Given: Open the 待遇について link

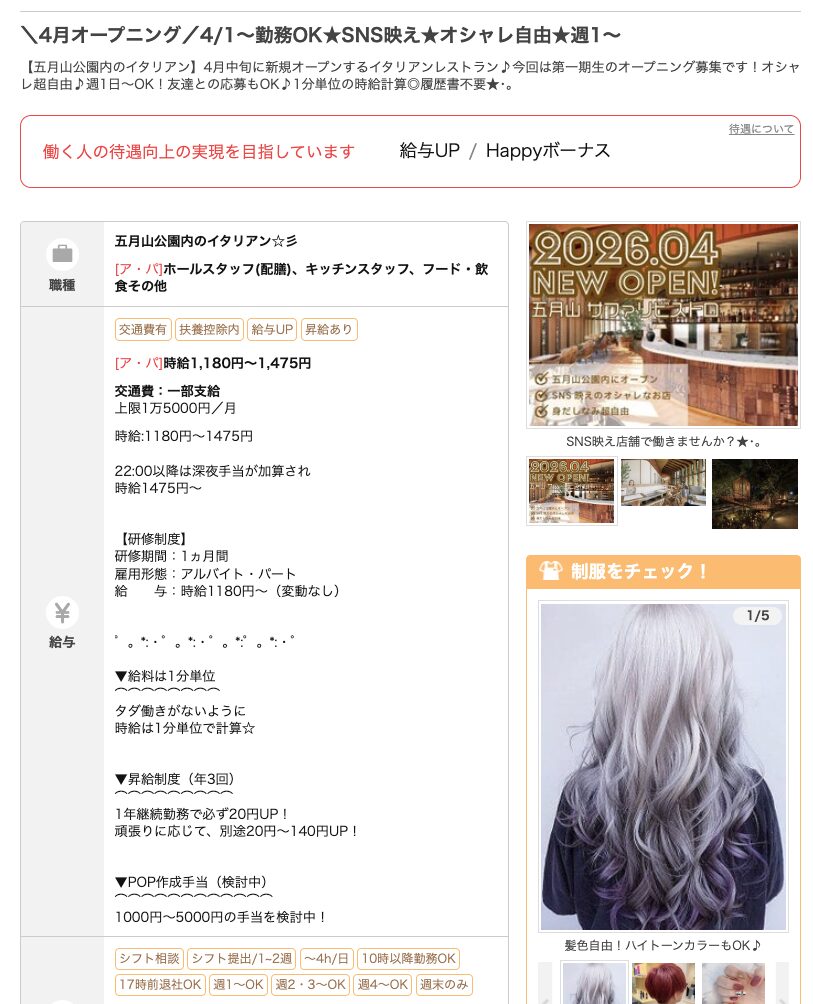Looking at the screenshot, I should [761, 129].
